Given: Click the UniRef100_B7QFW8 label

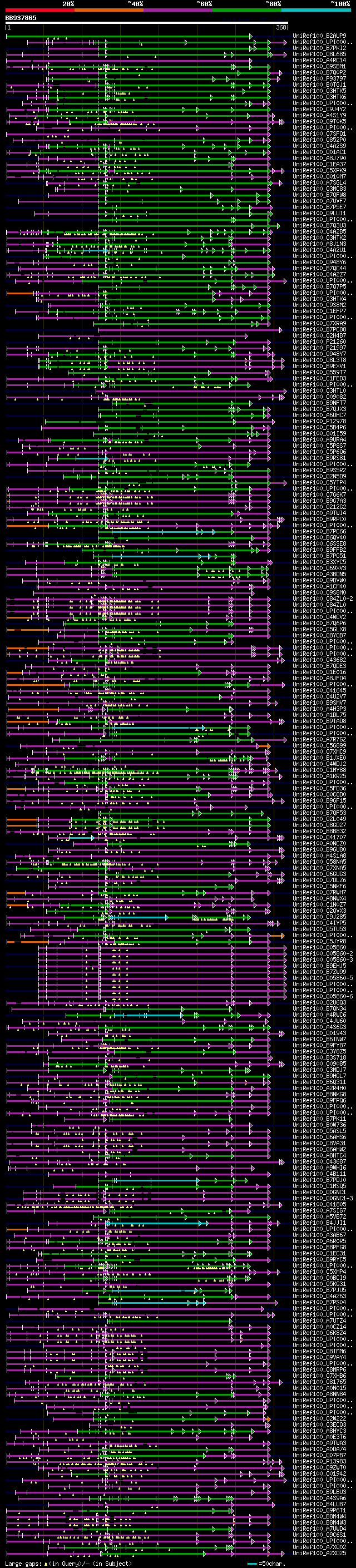Looking at the screenshot, I should point(319,195).
